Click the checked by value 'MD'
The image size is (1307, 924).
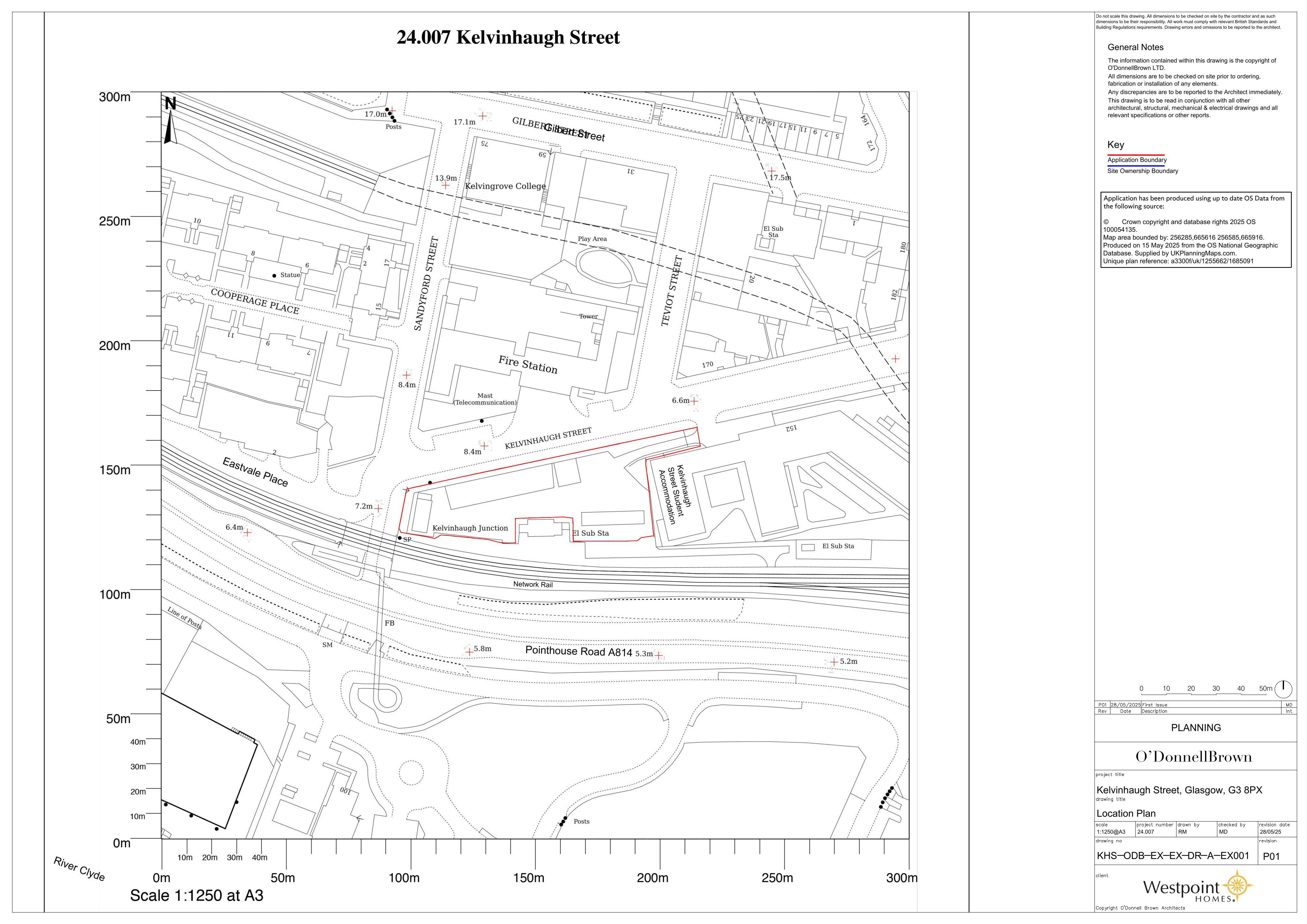pos(1223,832)
